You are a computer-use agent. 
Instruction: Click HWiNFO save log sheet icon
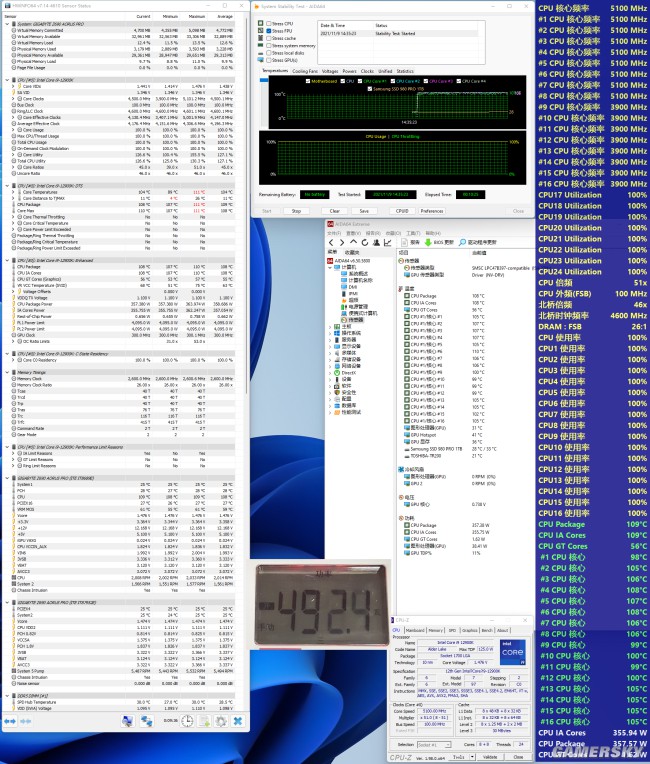(204, 721)
